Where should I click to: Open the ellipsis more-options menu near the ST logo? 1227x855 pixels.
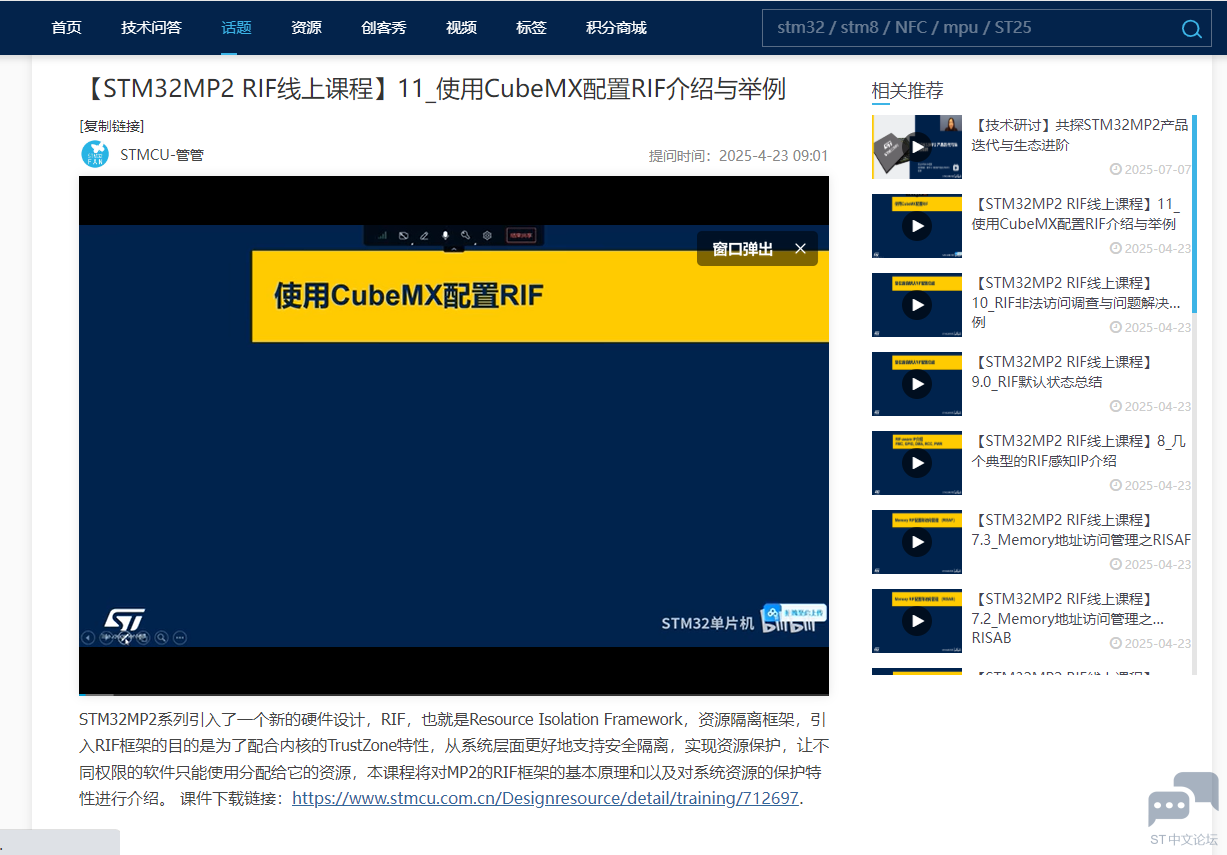pos(180,638)
